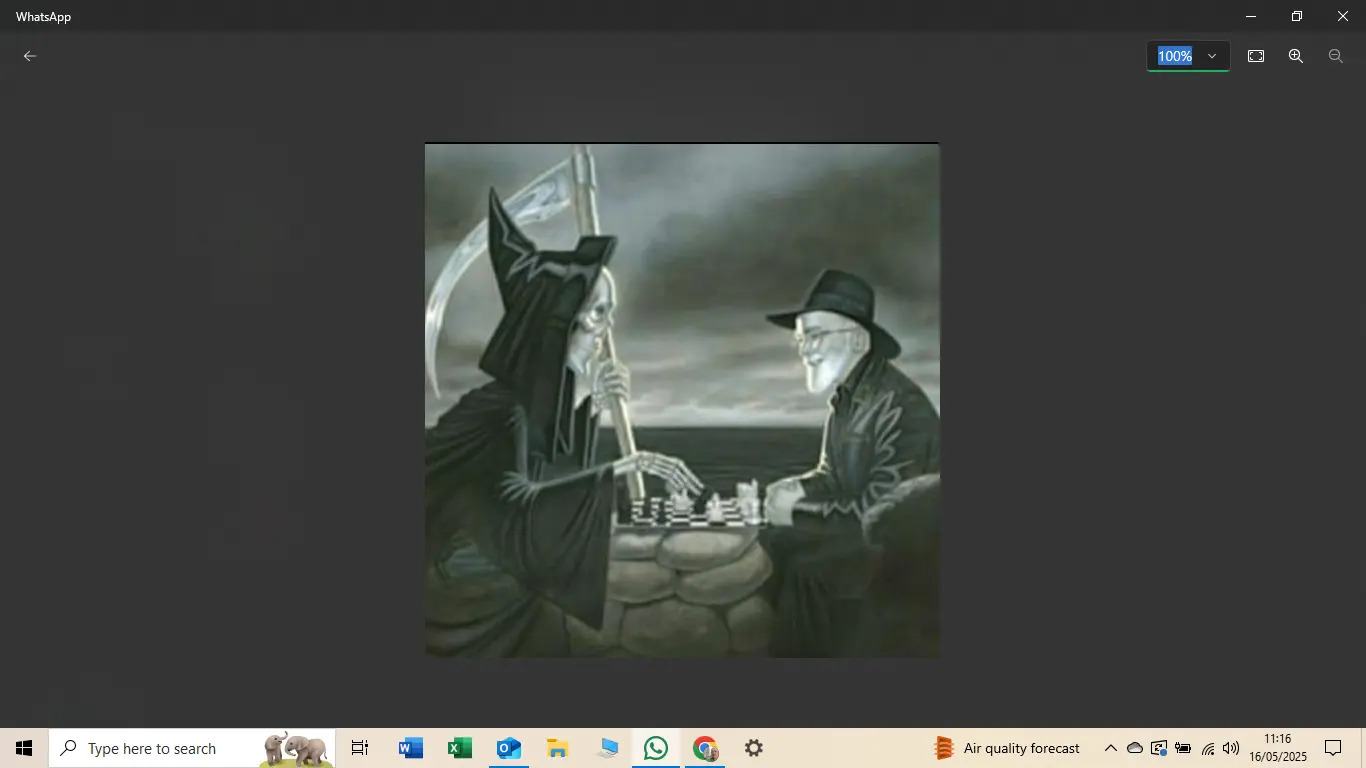Show hidden system tray icons
The height and width of the screenshot is (768, 1366).
tap(1110, 748)
